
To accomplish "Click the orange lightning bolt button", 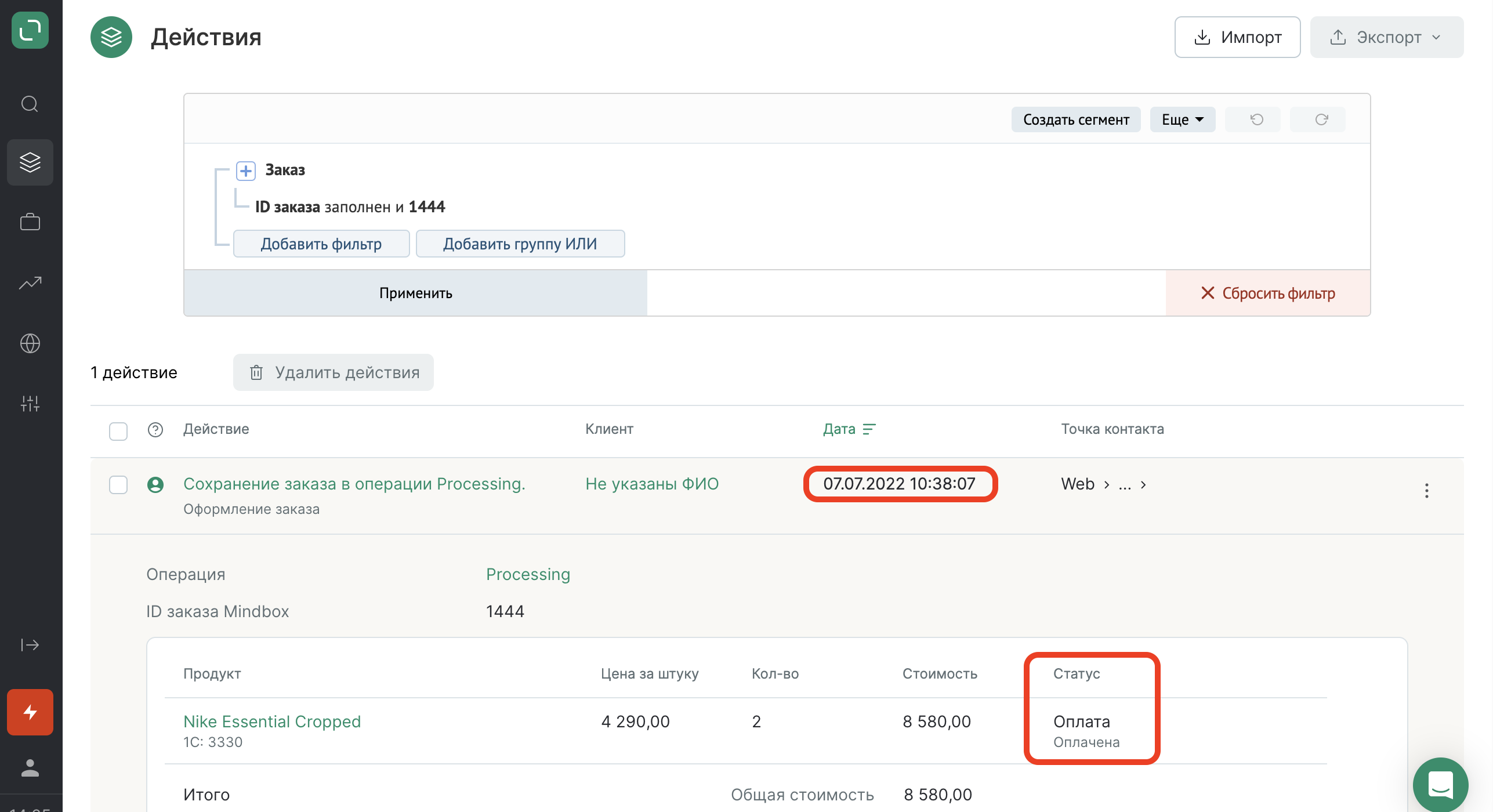I will (x=30, y=712).
